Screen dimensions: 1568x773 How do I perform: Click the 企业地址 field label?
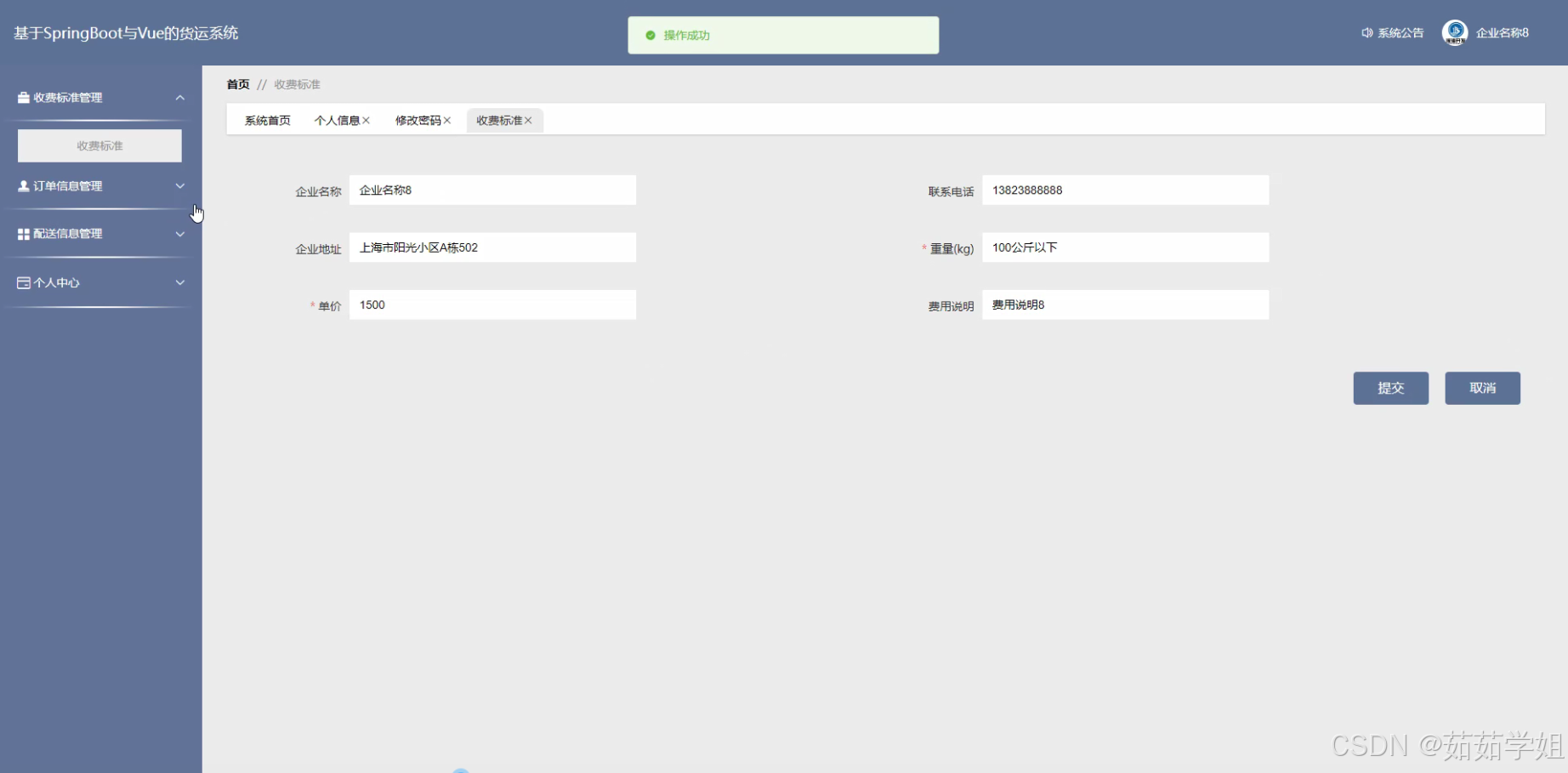[318, 249]
